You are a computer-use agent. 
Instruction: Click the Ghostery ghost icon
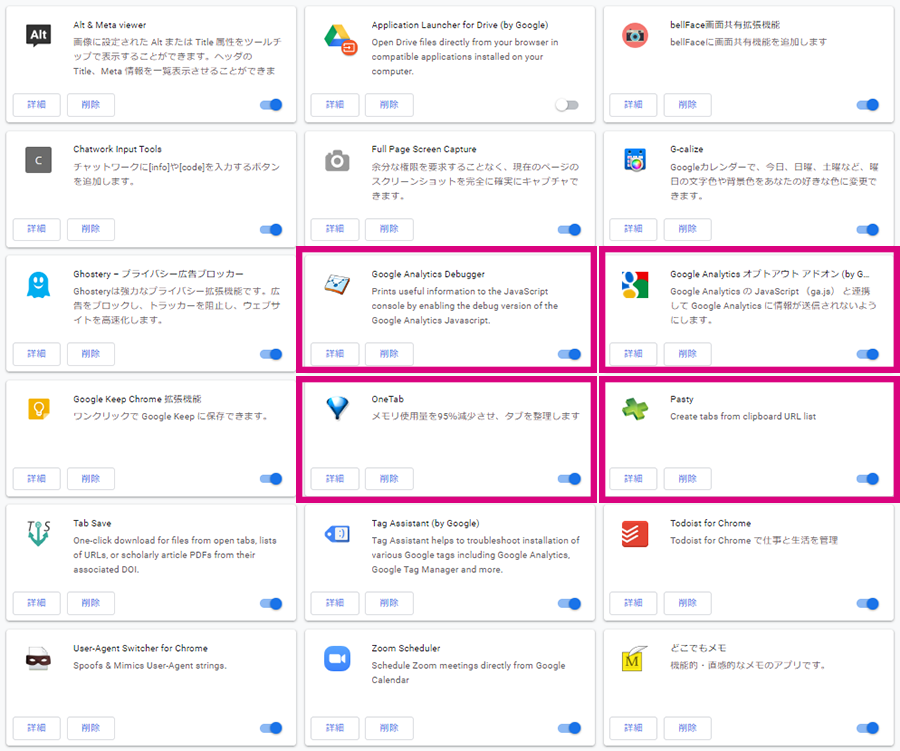click(x=38, y=285)
